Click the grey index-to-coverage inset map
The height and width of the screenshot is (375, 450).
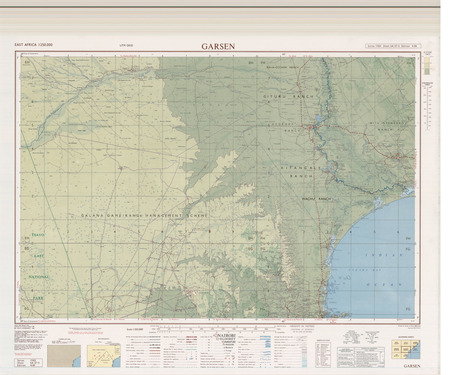point(64,356)
